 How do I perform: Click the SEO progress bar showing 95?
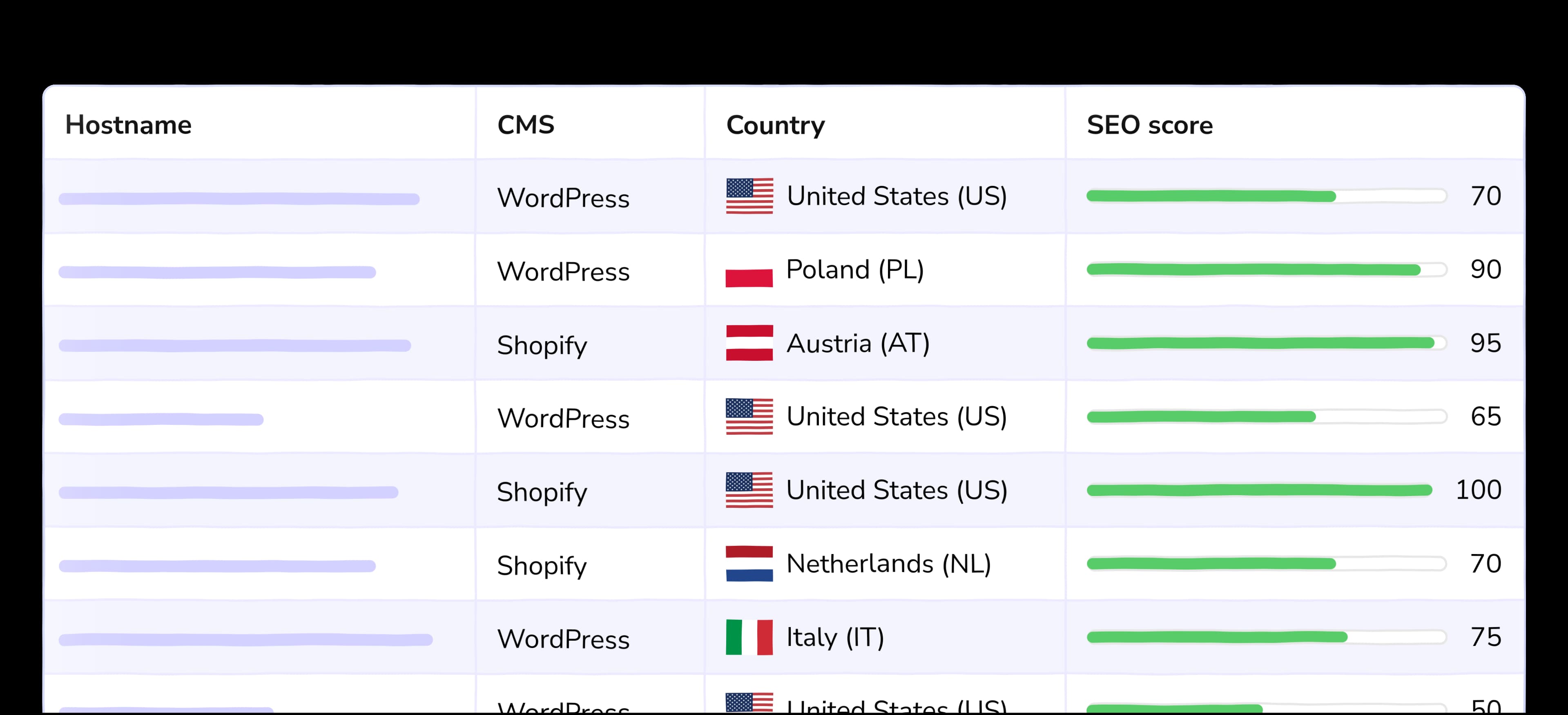[x=1266, y=344]
